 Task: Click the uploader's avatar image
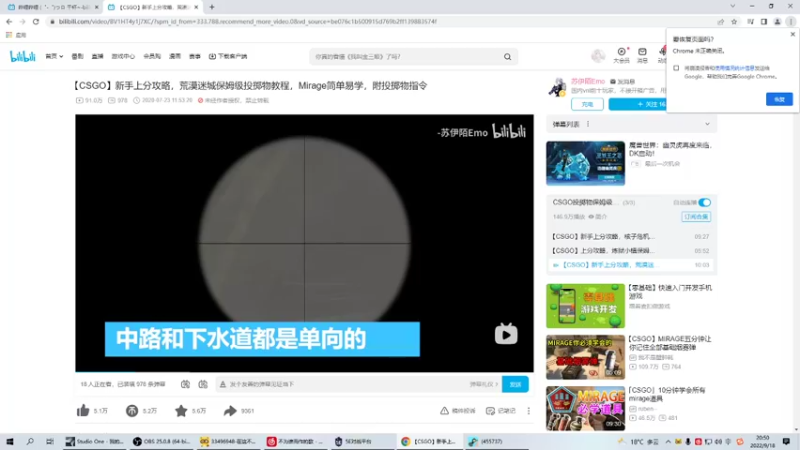point(557,87)
